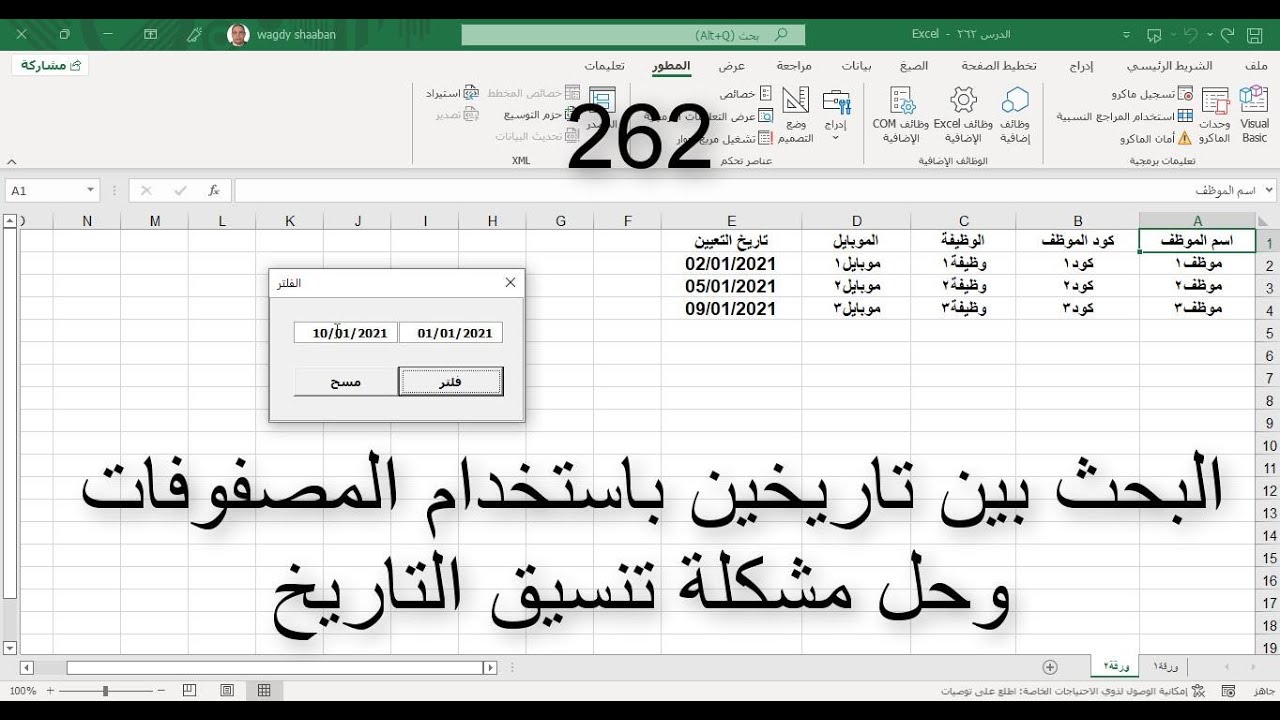This screenshot has height=720, width=1280.
Task: Select row 7 header
Action: pyautogui.click(x=1268, y=378)
